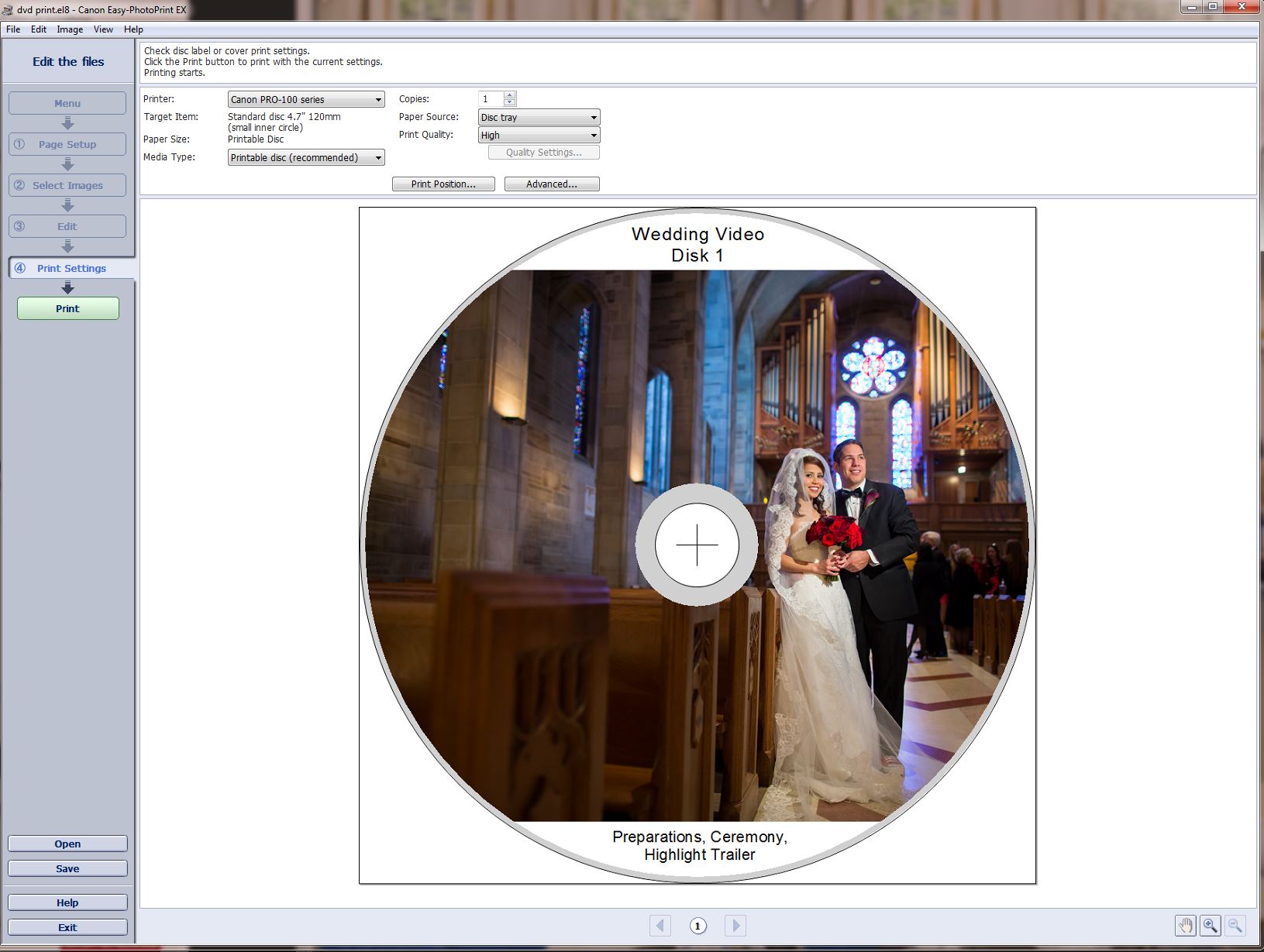Click the Print Position button
This screenshot has height=952, width=1264.
coord(443,184)
